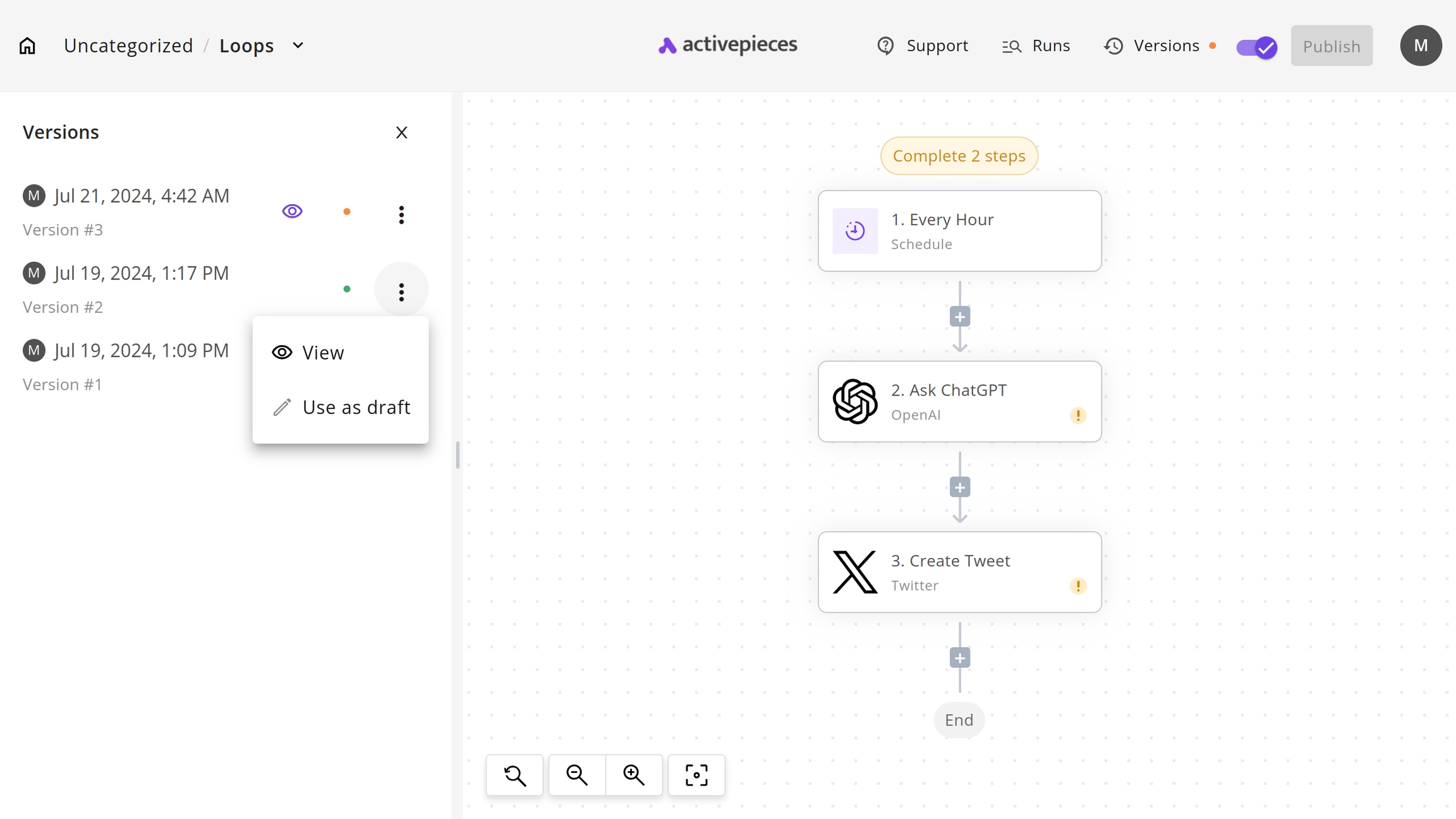Open the Support link
The image size is (1456, 819).
(923, 45)
